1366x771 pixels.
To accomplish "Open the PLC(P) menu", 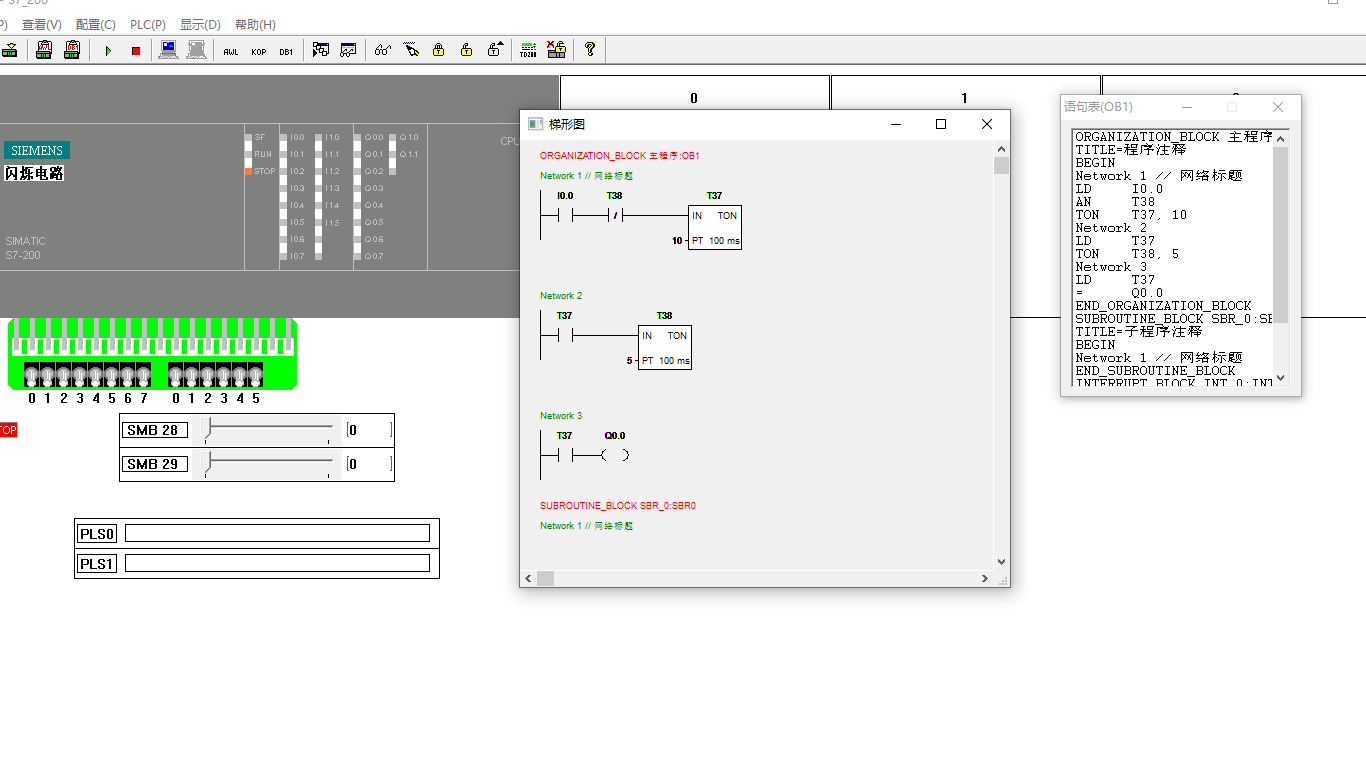I will coord(148,24).
